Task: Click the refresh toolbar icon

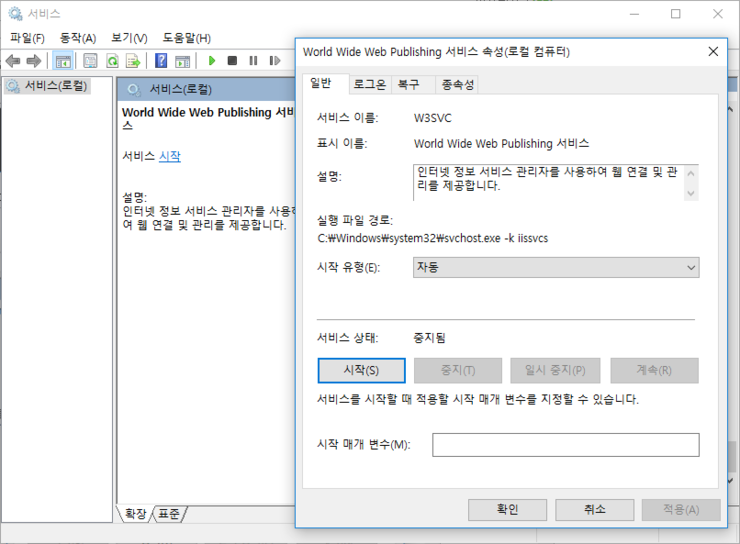Action: tap(112, 61)
